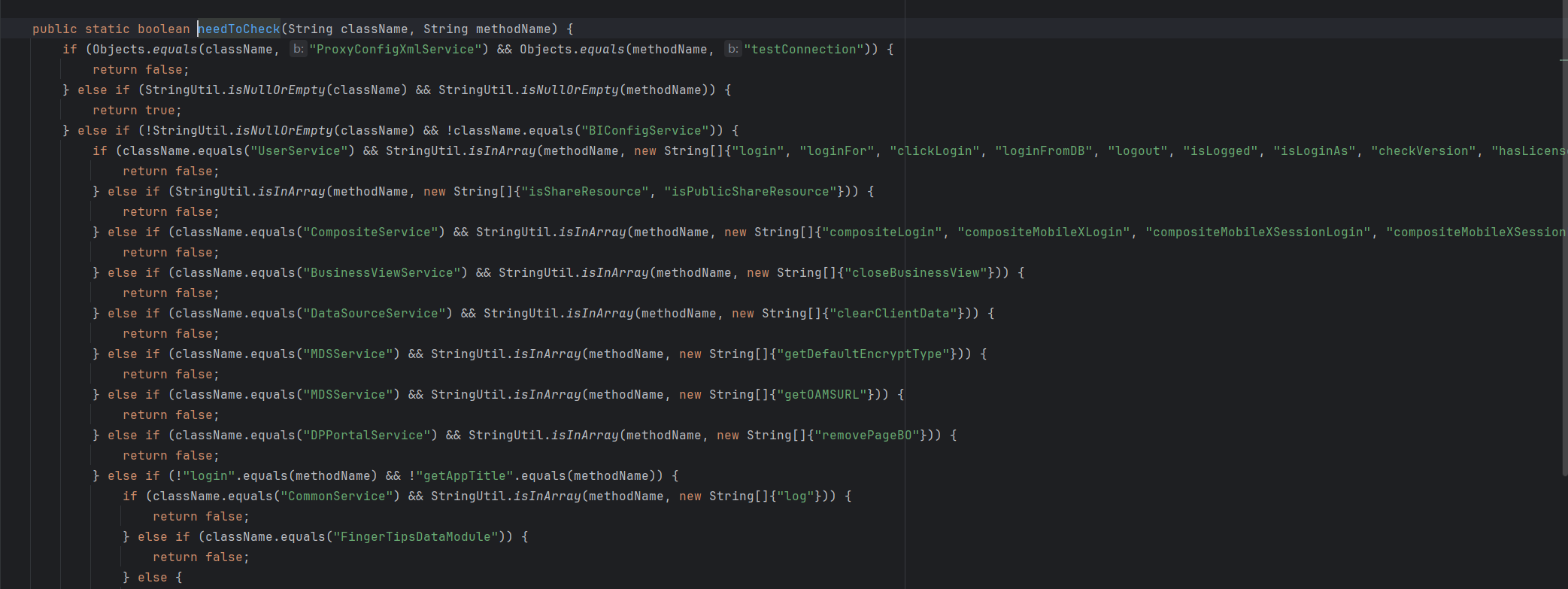The width and height of the screenshot is (1568, 589).
Task: Click the "compositeMobileXLogin" string
Action: pyautogui.click(x=1044, y=232)
